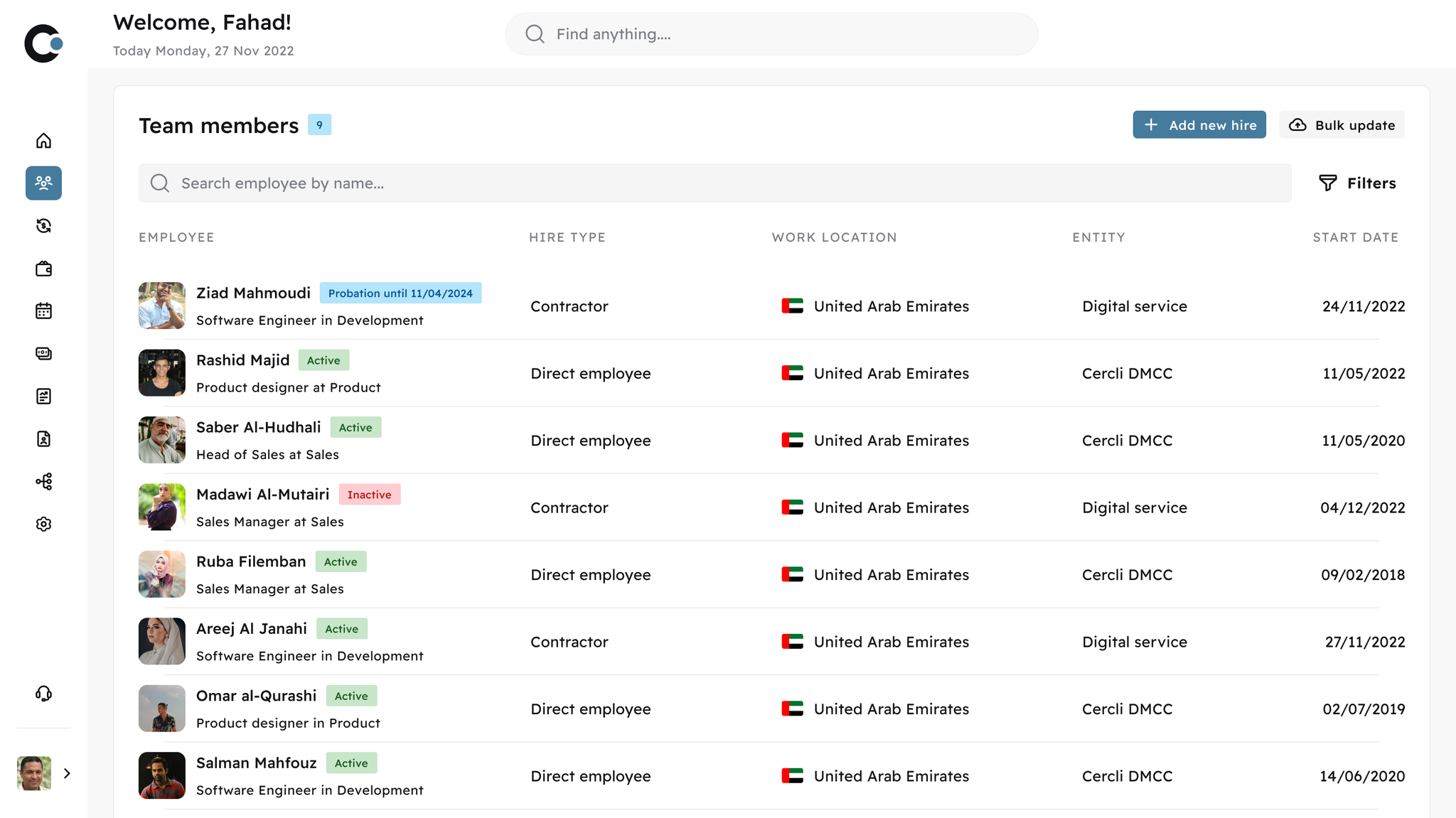Click the funnel Filters icon
The image size is (1456, 818).
1327,183
